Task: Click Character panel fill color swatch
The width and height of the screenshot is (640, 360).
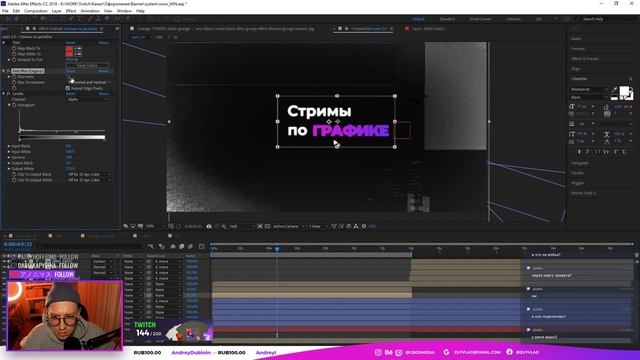Action: [x=624, y=91]
